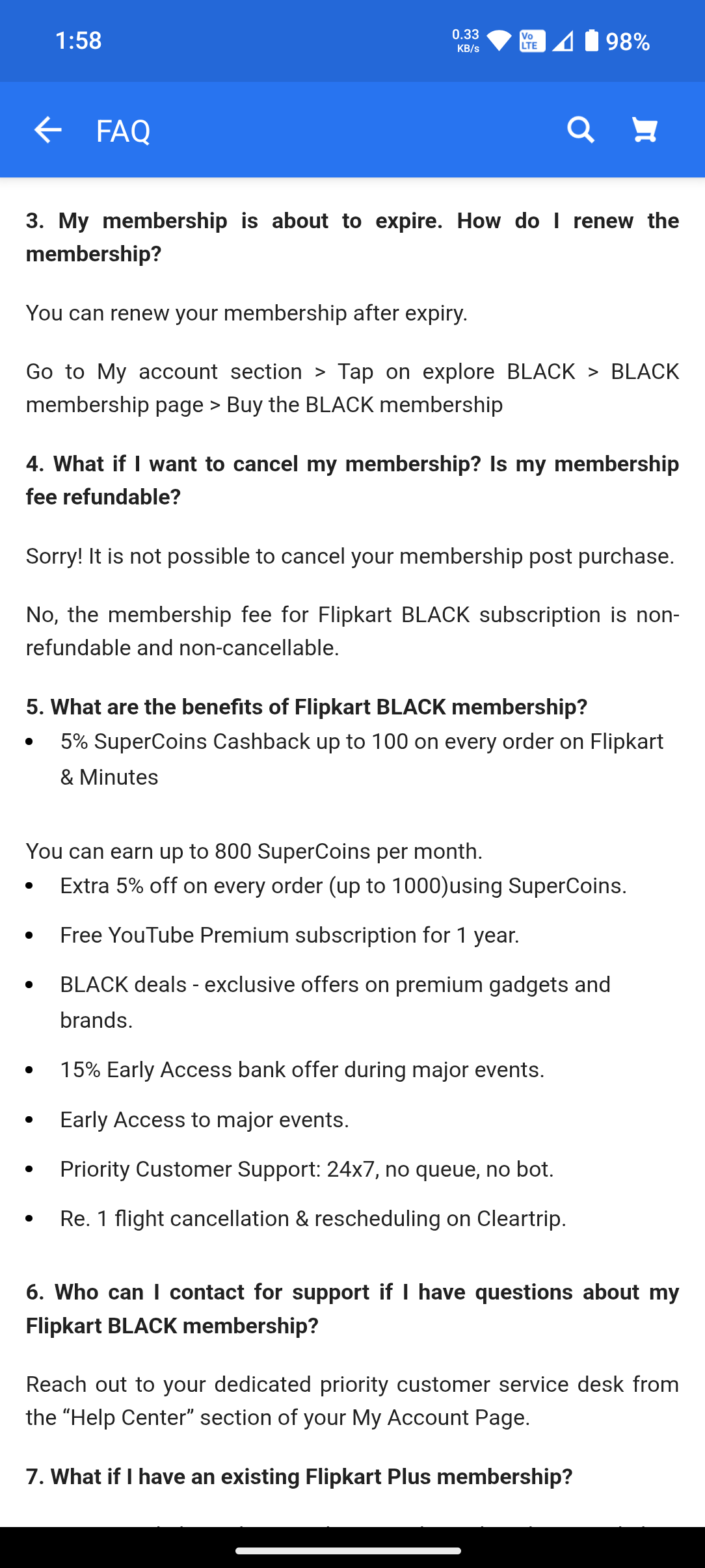The width and height of the screenshot is (705, 1568).
Task: Tap the Wi-Fi status icon
Action: [499, 41]
